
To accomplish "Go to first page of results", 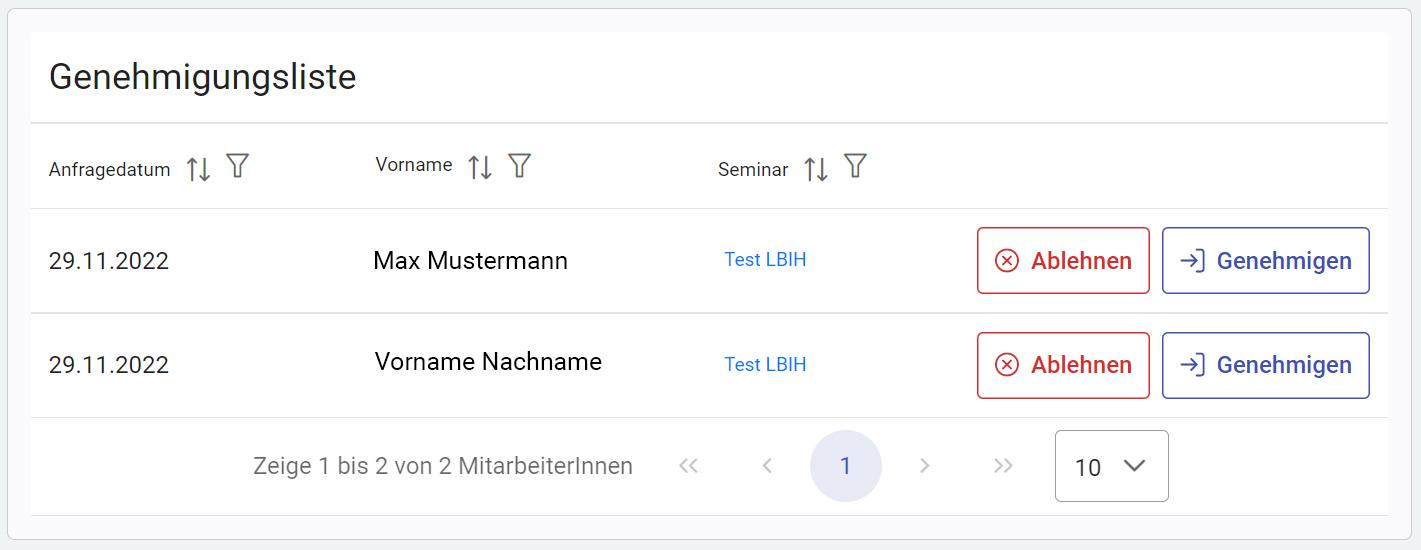I will pos(688,466).
